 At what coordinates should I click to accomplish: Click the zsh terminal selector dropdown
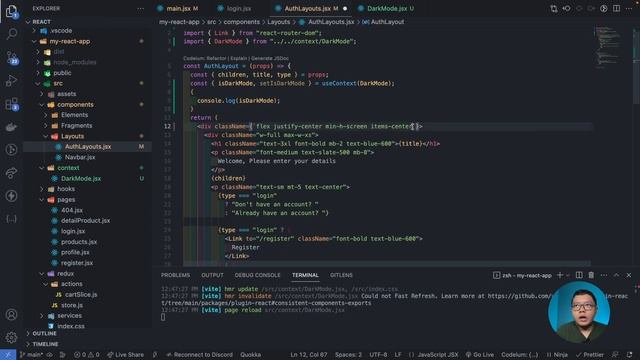click(522, 275)
